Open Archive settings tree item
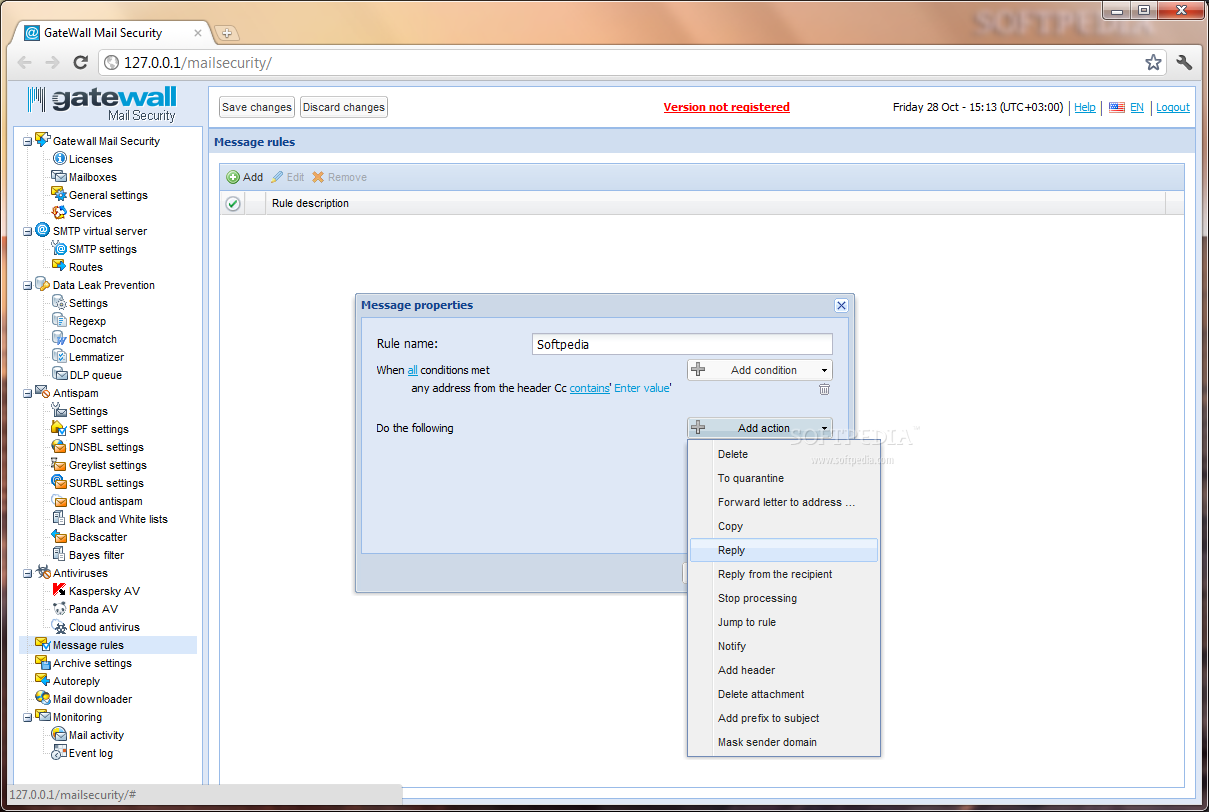The height and width of the screenshot is (812, 1209). [92, 663]
